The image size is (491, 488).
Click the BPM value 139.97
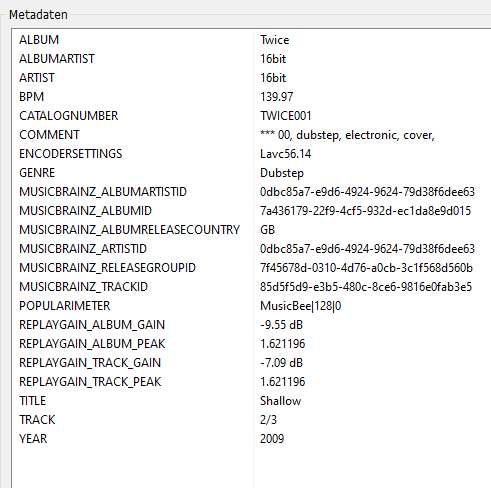(276, 97)
